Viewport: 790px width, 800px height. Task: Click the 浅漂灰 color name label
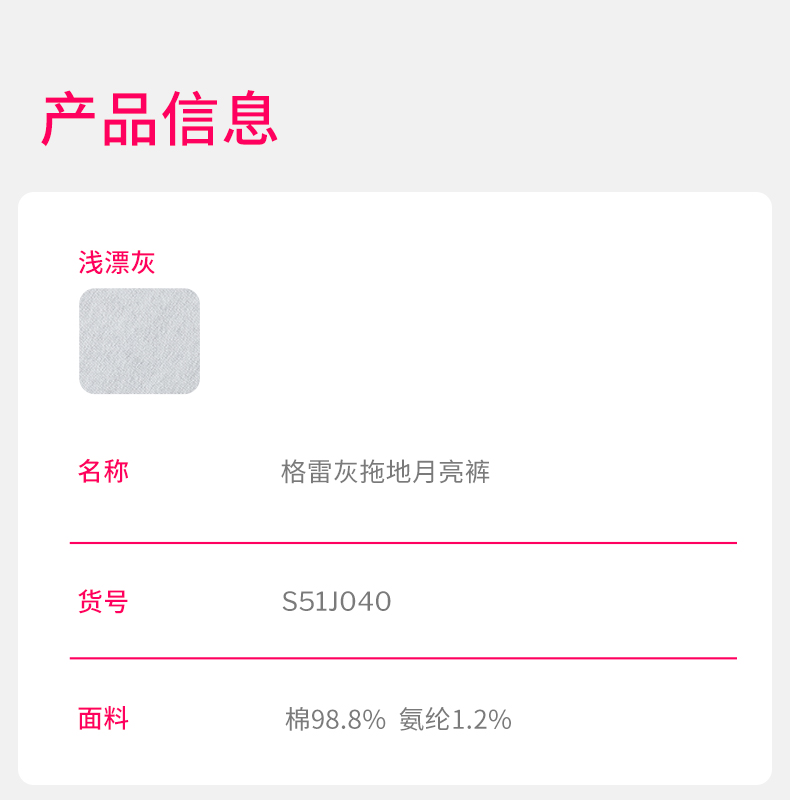tap(117, 263)
